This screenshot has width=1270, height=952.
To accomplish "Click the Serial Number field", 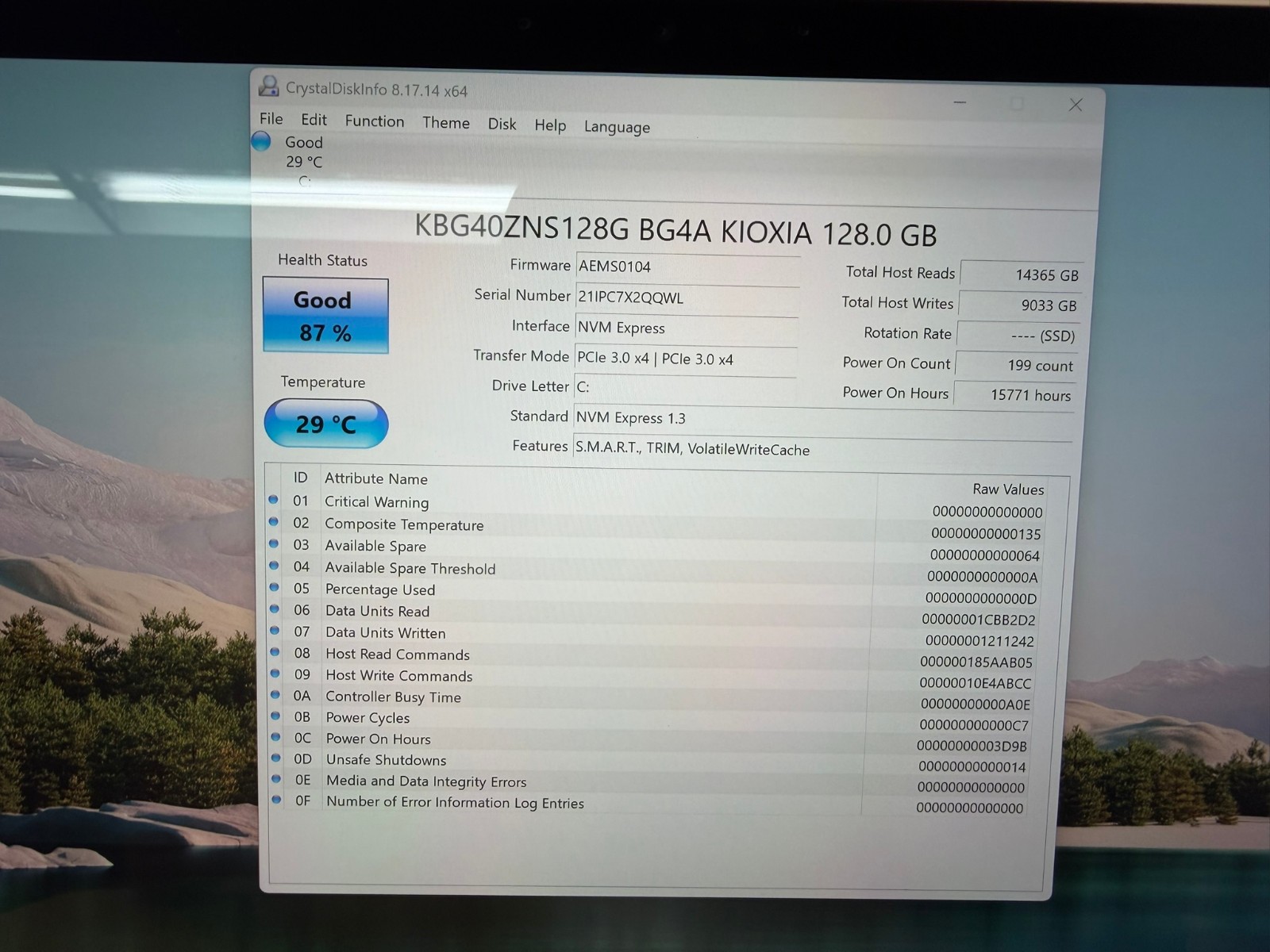I will pos(687,297).
